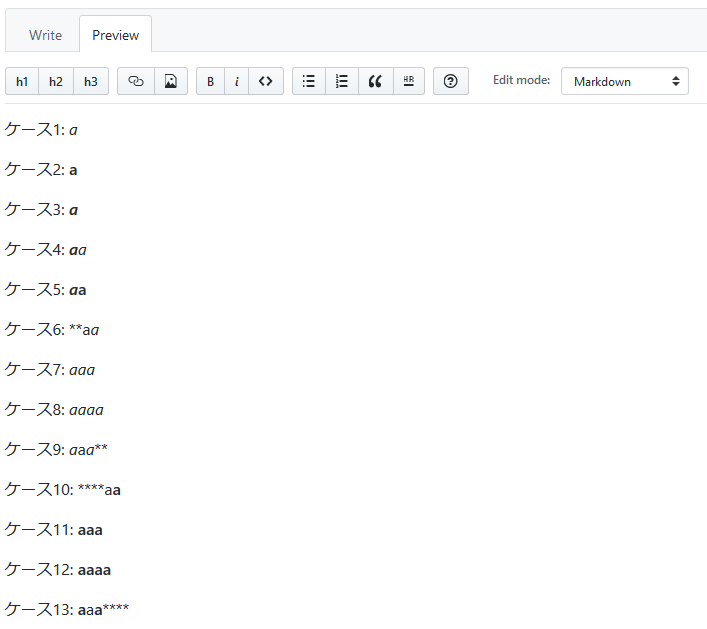Click the text 'ケース13: aaa****'
Viewport: 707px width, 629px height.
[67, 610]
